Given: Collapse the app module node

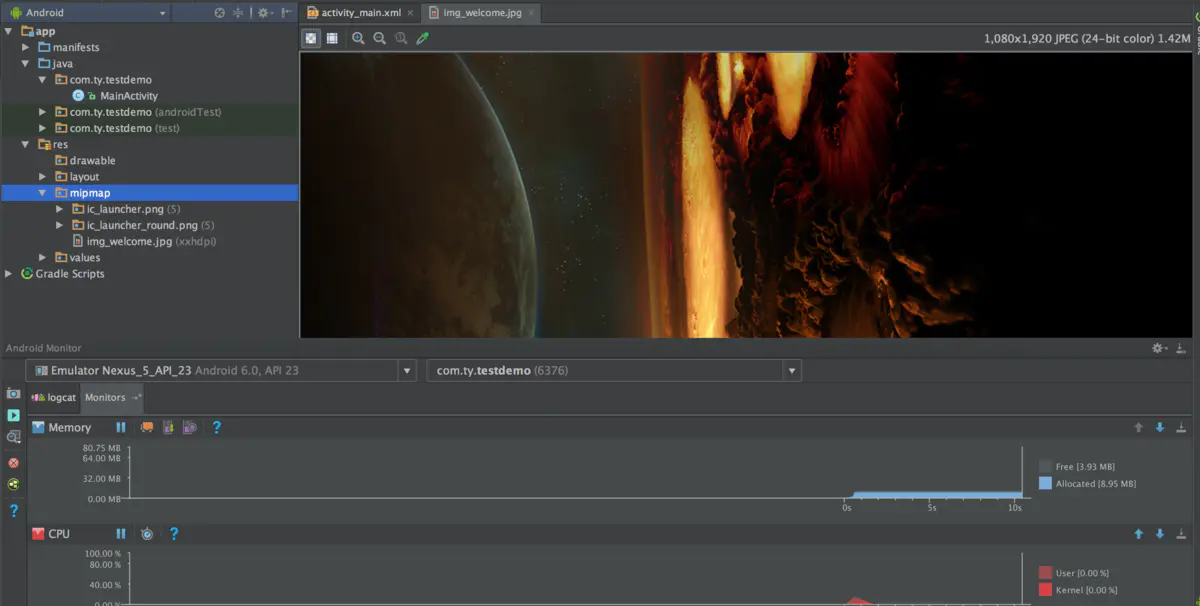Looking at the screenshot, I should coord(9,31).
